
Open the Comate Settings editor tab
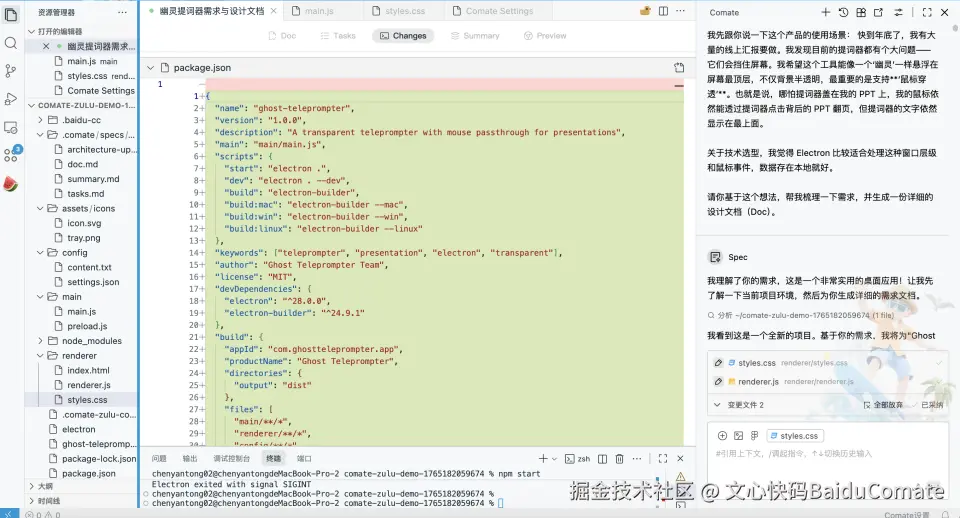tap(498, 11)
